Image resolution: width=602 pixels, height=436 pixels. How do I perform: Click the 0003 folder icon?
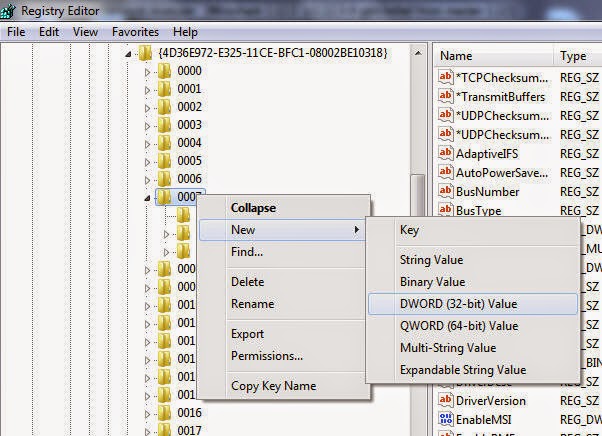(x=164, y=125)
